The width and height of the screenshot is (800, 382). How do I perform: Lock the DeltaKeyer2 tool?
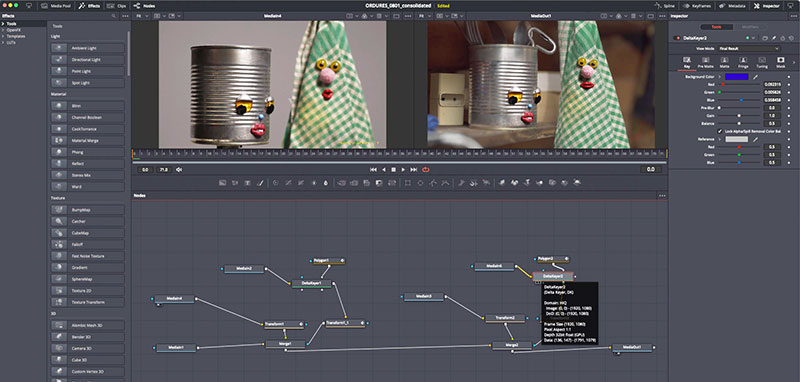(x=783, y=38)
